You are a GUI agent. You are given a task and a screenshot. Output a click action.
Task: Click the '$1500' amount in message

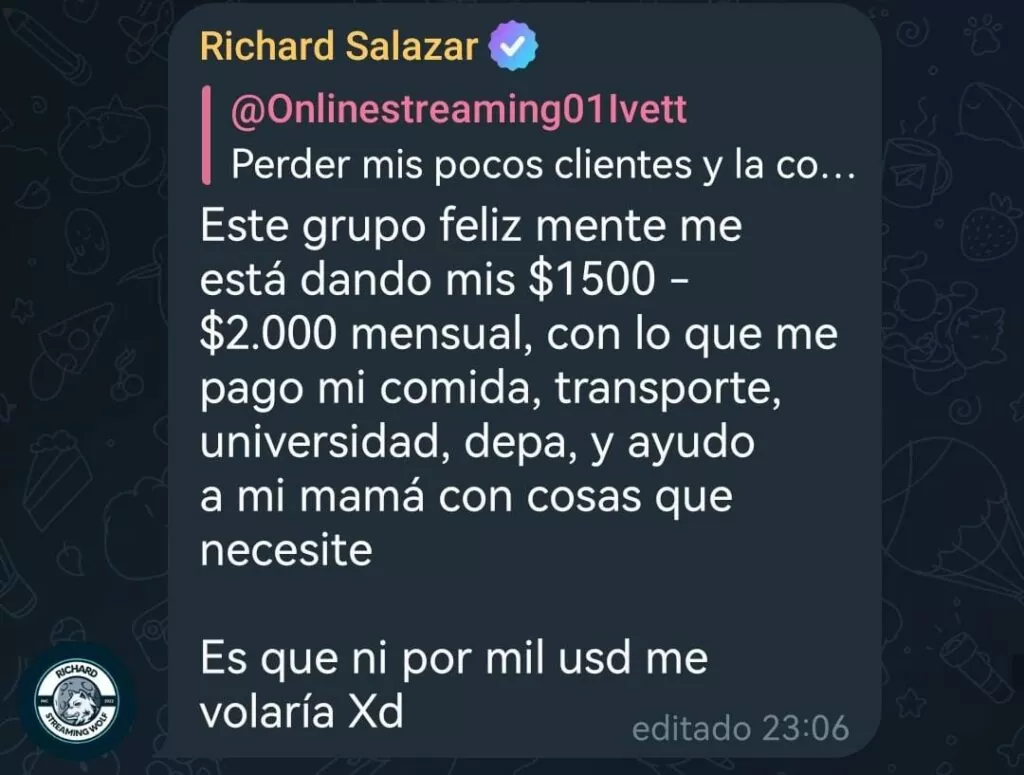592,280
